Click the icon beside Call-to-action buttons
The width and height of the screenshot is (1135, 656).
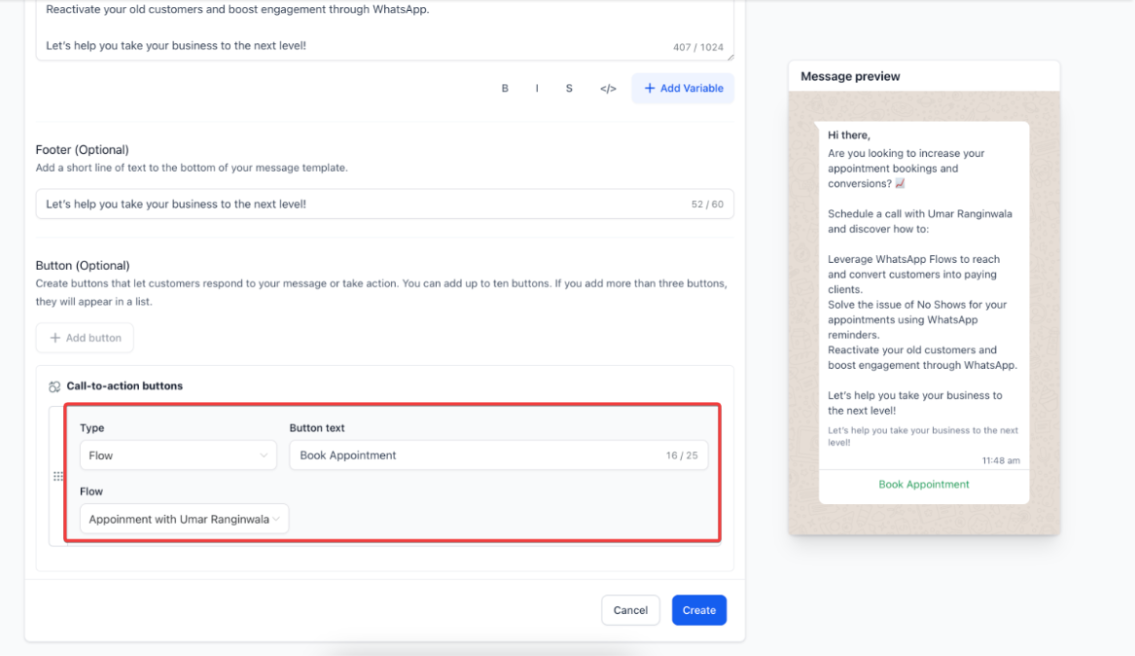pyautogui.click(x=54, y=386)
